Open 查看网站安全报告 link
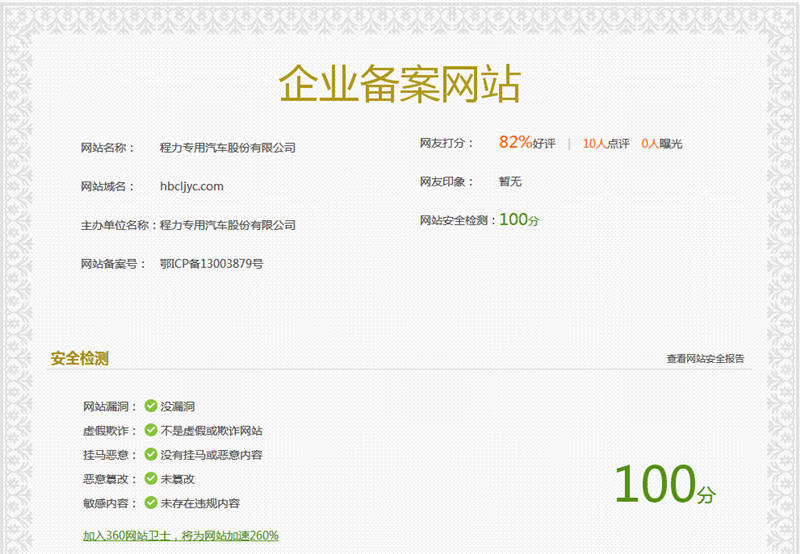The image size is (800, 554). pyautogui.click(x=705, y=358)
